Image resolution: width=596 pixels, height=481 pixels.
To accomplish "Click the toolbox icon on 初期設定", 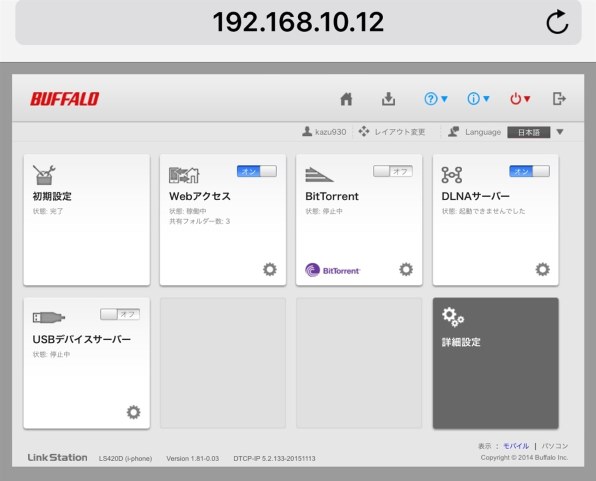I will click(x=44, y=175).
